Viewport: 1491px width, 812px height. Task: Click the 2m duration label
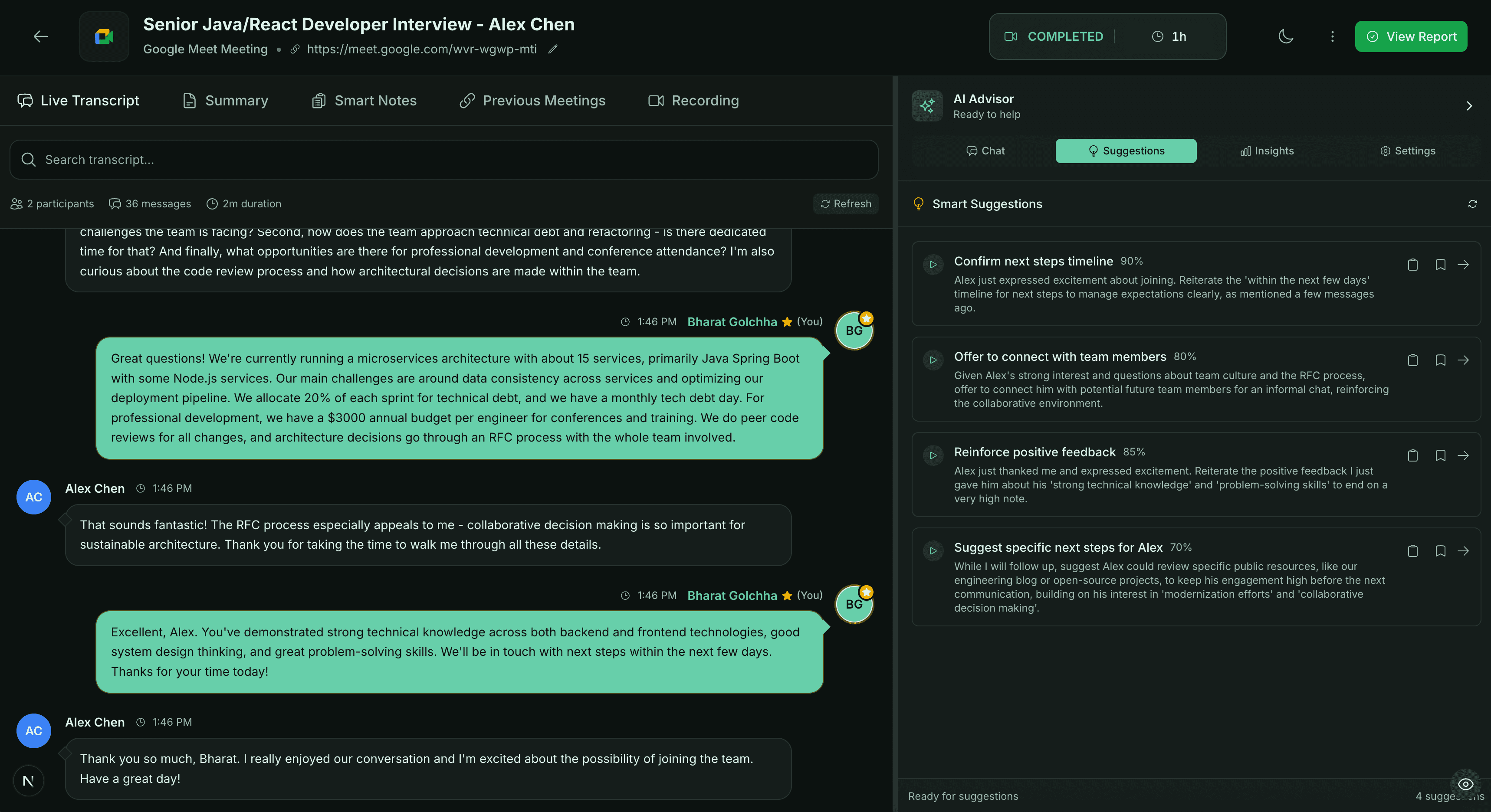coord(244,204)
